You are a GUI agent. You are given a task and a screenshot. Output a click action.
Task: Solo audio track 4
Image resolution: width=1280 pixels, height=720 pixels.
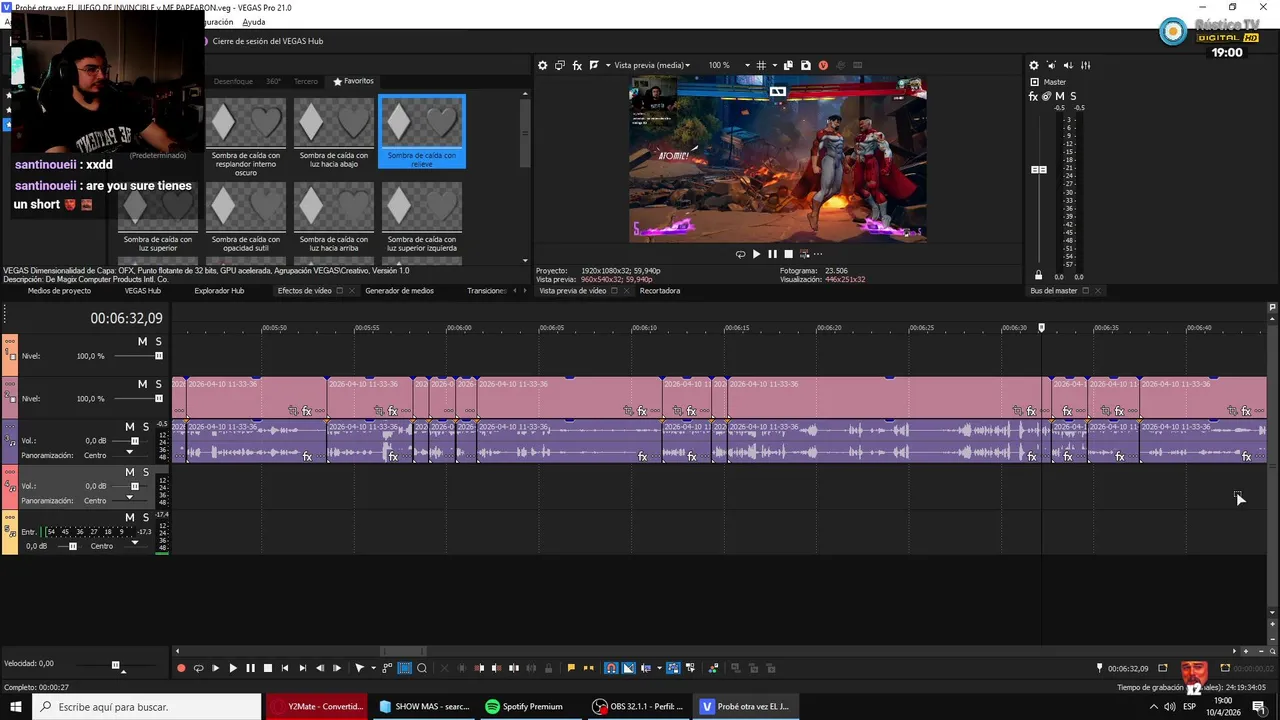pos(145,472)
